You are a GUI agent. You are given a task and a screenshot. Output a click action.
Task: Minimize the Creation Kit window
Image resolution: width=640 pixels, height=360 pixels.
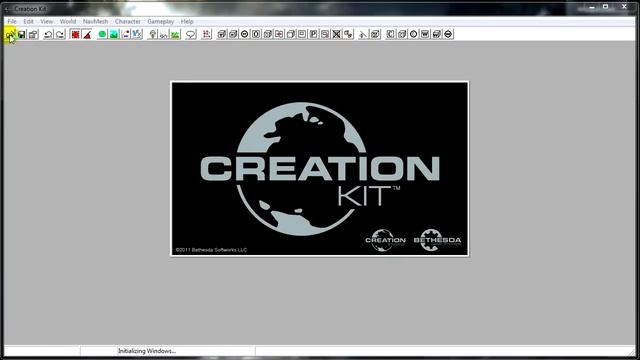[592, 7]
